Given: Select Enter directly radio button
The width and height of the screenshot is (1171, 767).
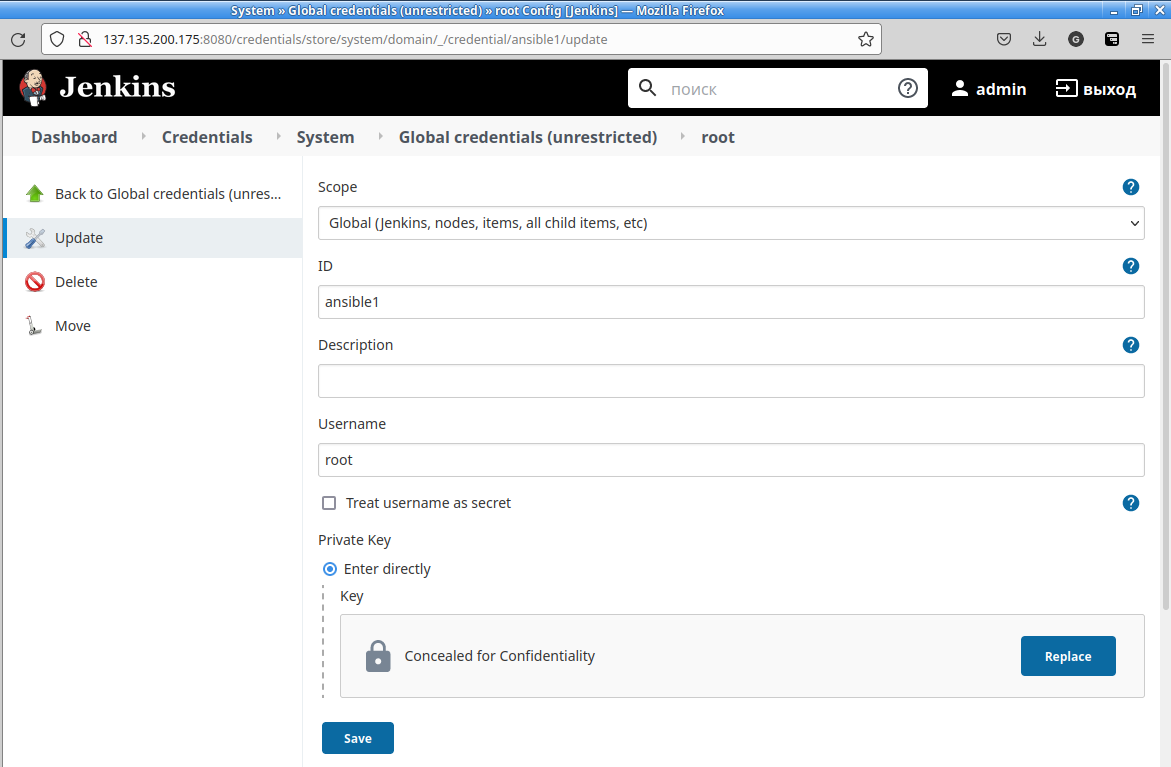Looking at the screenshot, I should (329, 569).
